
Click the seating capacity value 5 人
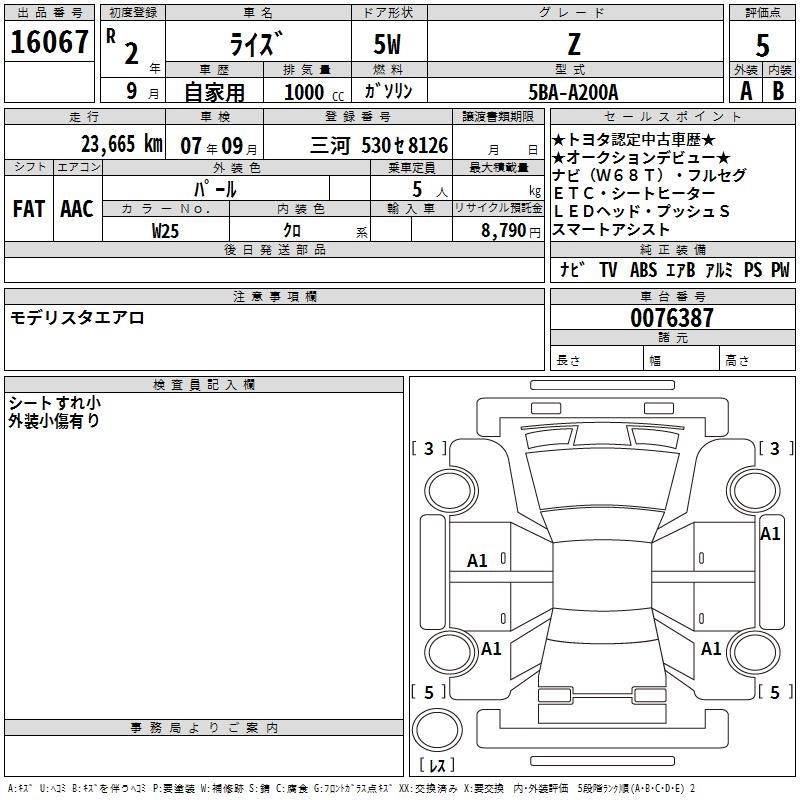pyautogui.click(x=430, y=190)
